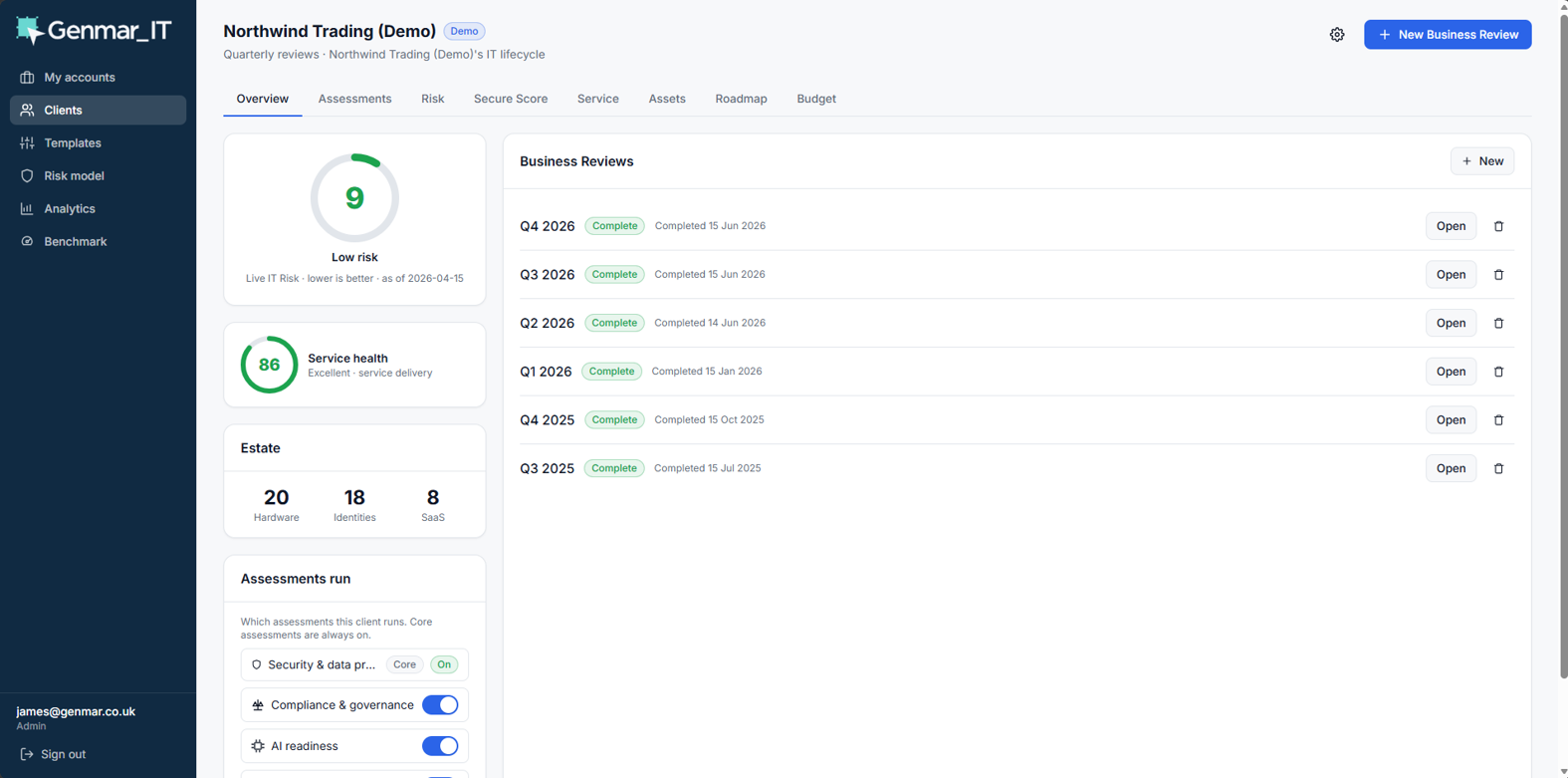Viewport: 1568px width, 778px height.
Task: Switch to the Roadmap tab
Action: (741, 99)
